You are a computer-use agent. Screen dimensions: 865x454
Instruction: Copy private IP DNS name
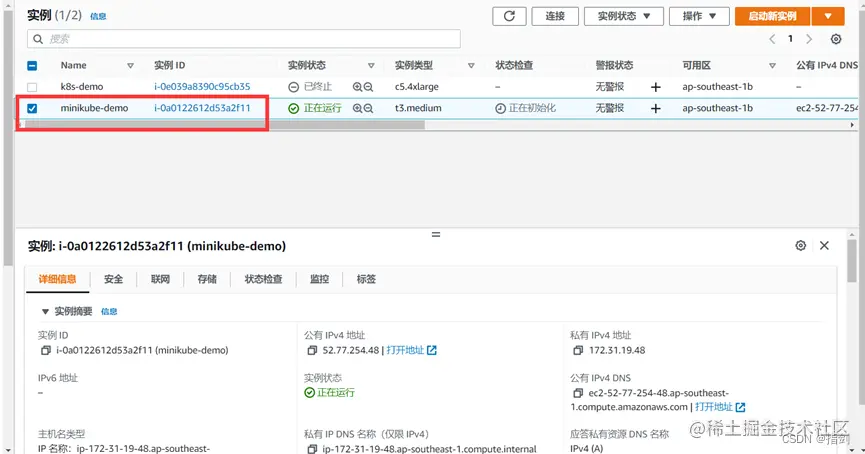312,450
